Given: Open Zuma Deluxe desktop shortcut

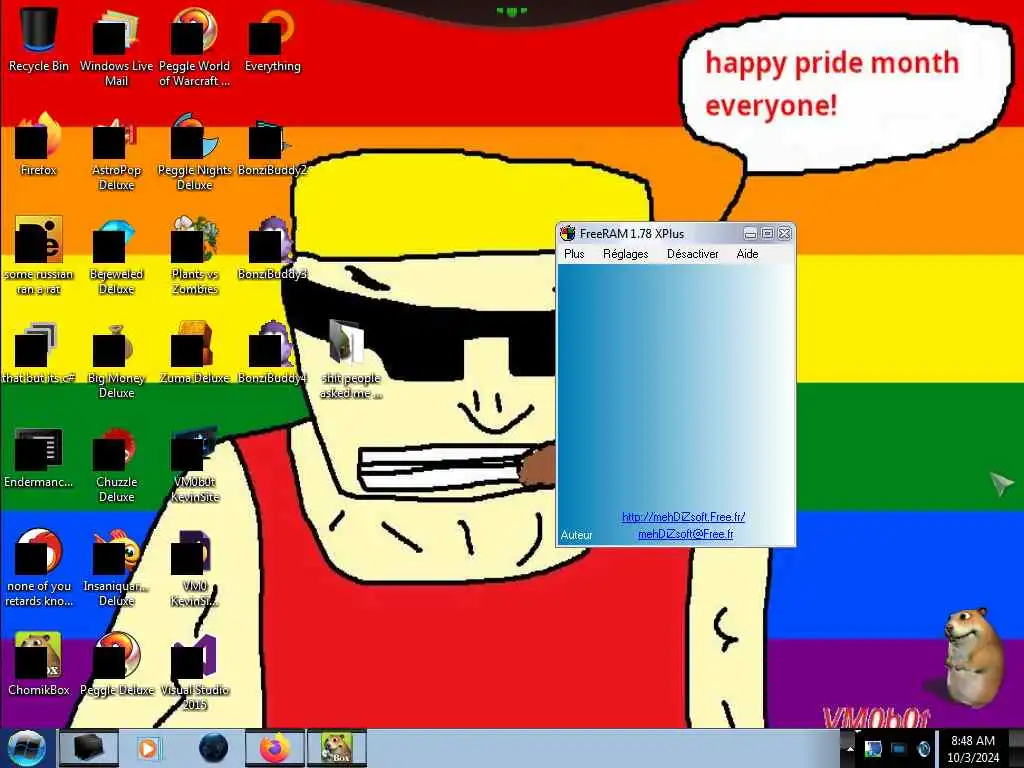Looking at the screenshot, I should pyautogui.click(x=194, y=351).
